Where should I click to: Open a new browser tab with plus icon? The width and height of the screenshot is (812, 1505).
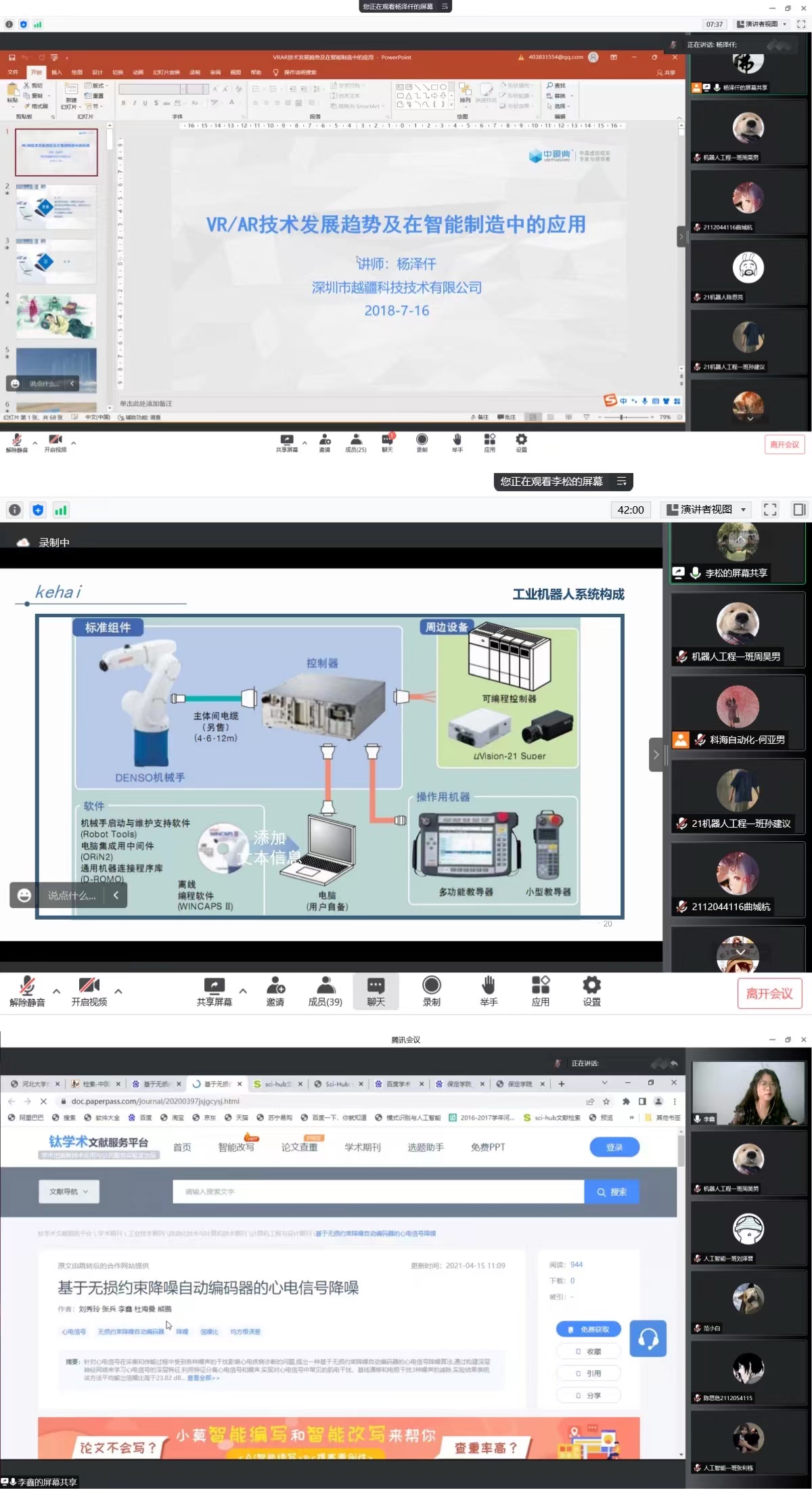[561, 1083]
